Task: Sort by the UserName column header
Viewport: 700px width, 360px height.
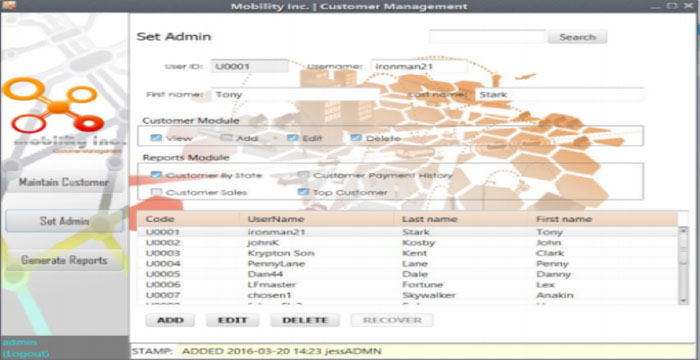Action: click(317, 219)
